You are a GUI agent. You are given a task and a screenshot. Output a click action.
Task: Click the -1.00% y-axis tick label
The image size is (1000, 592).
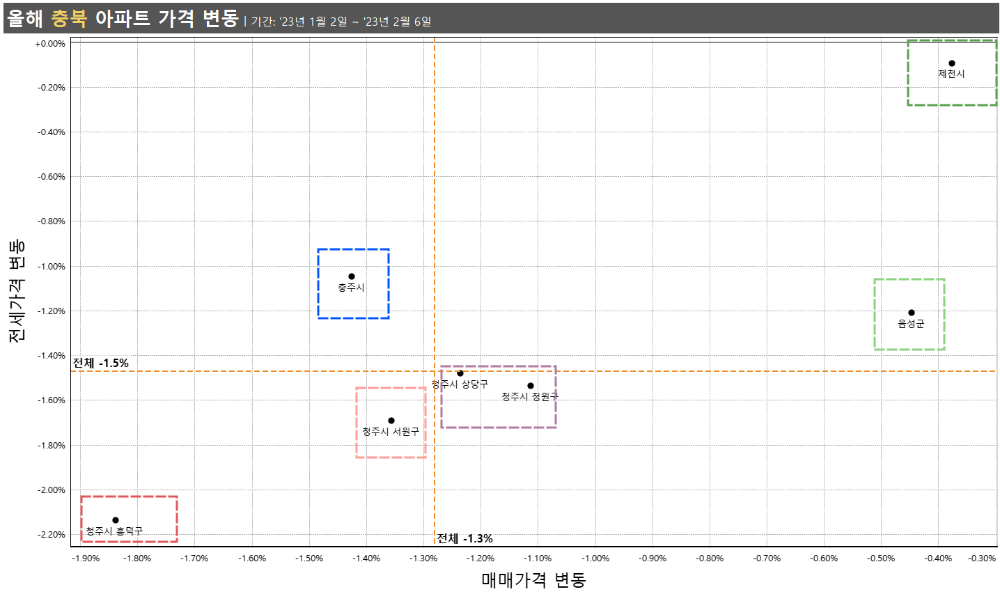(x=51, y=267)
